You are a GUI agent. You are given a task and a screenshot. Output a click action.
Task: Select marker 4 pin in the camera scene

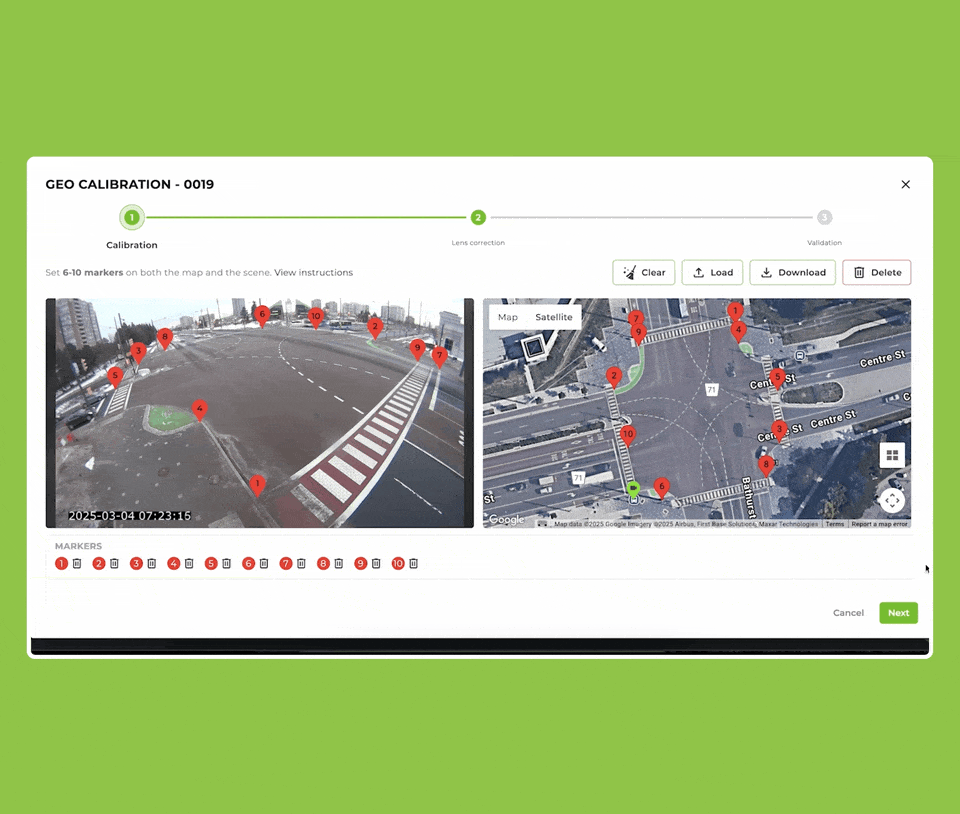(200, 409)
